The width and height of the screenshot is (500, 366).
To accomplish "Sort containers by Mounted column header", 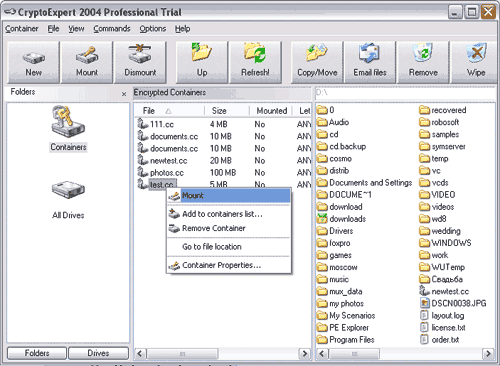I will point(271,111).
